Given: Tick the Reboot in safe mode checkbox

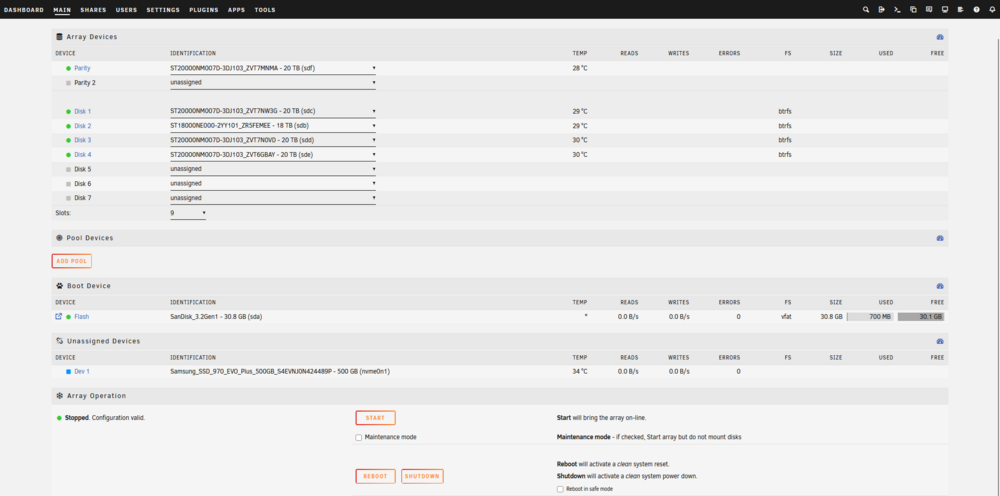Looking at the screenshot, I should 560,489.
